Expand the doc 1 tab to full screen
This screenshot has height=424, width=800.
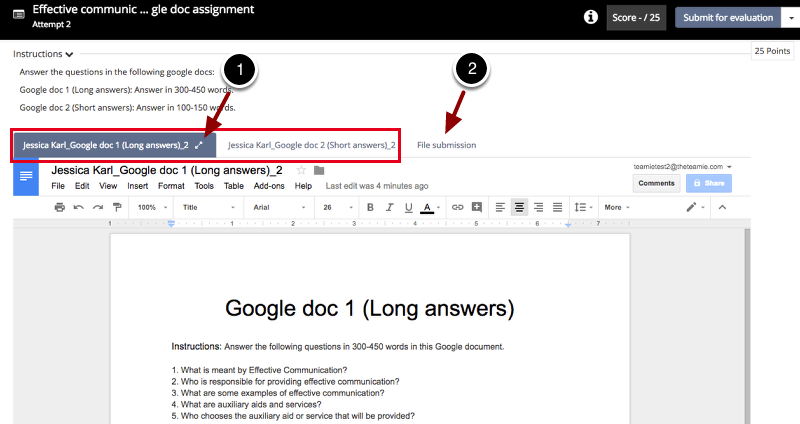click(198, 145)
